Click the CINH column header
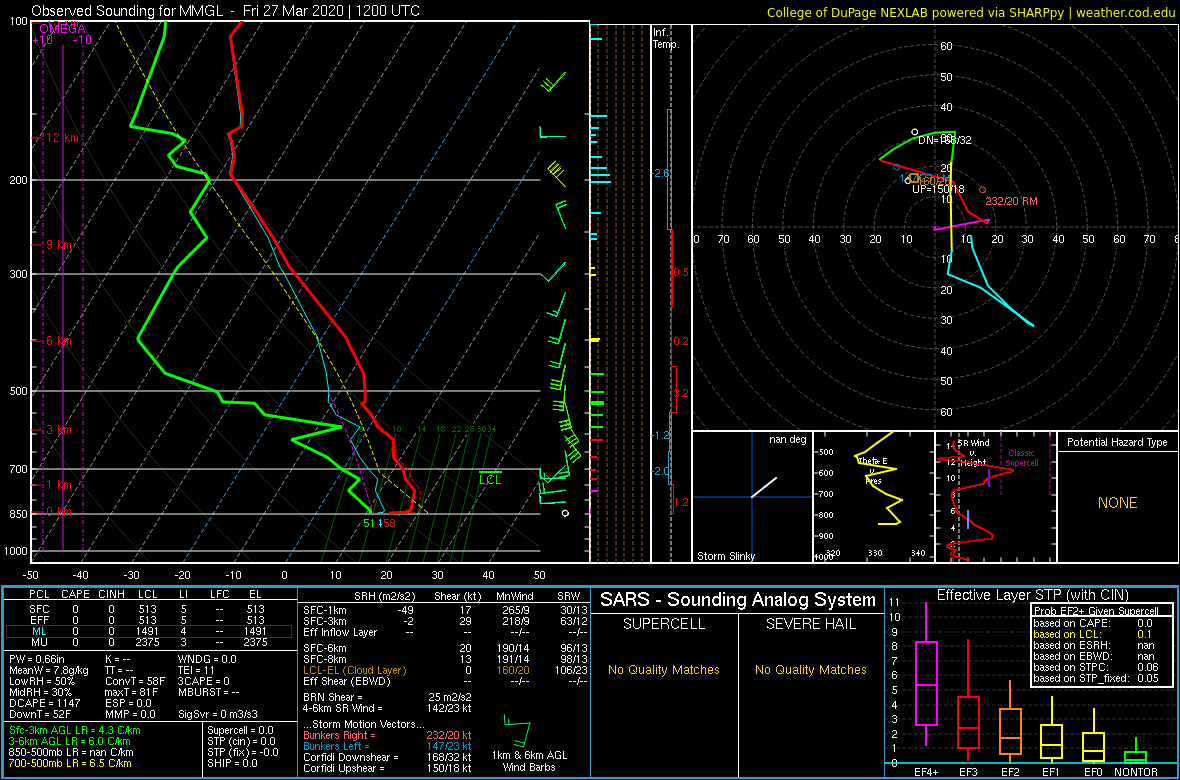This screenshot has height=780, width=1180. point(113,596)
